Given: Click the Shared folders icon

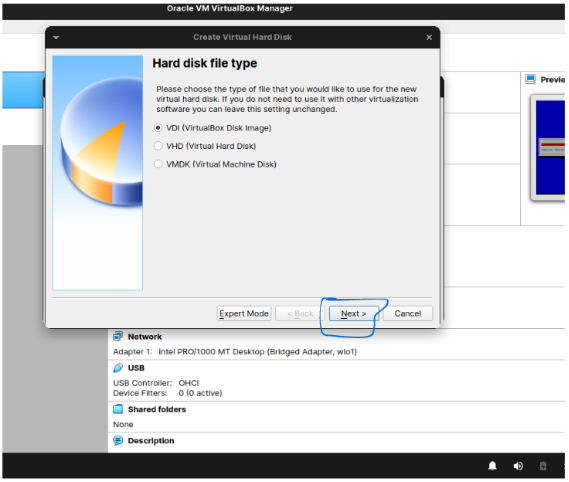Looking at the screenshot, I should point(118,409).
